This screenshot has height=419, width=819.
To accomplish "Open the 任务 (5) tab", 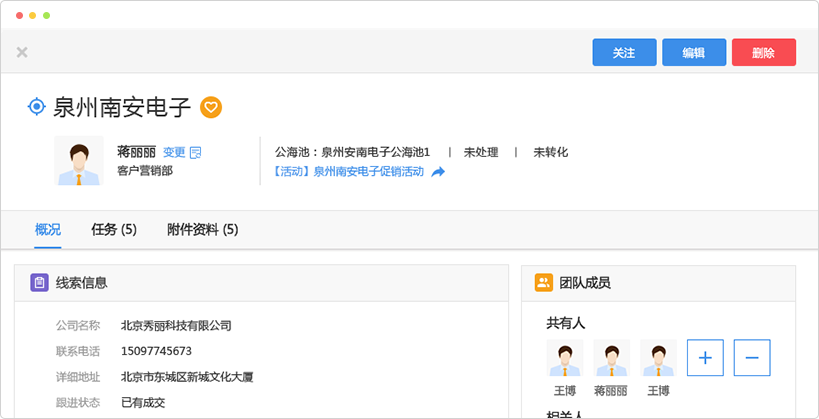I will pyautogui.click(x=114, y=230).
